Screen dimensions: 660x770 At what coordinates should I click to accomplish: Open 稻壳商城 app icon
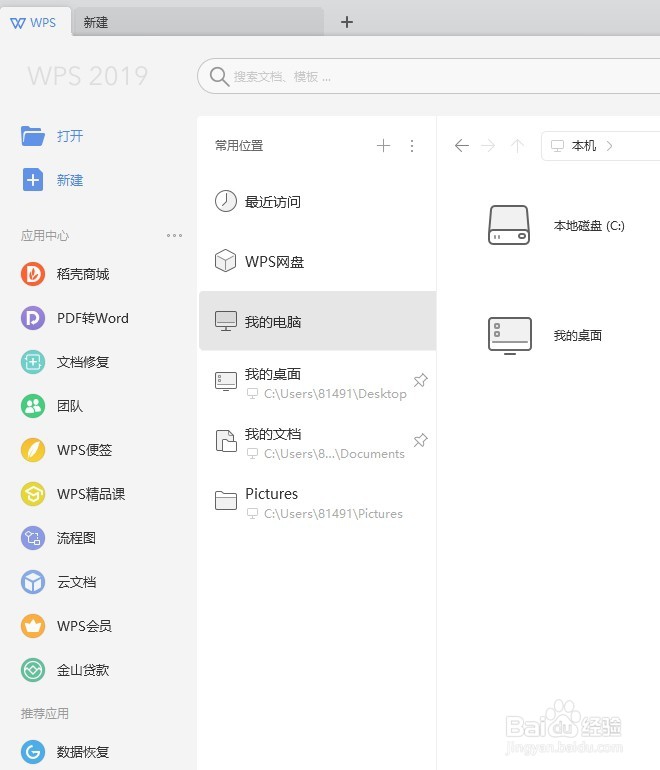pos(33,274)
